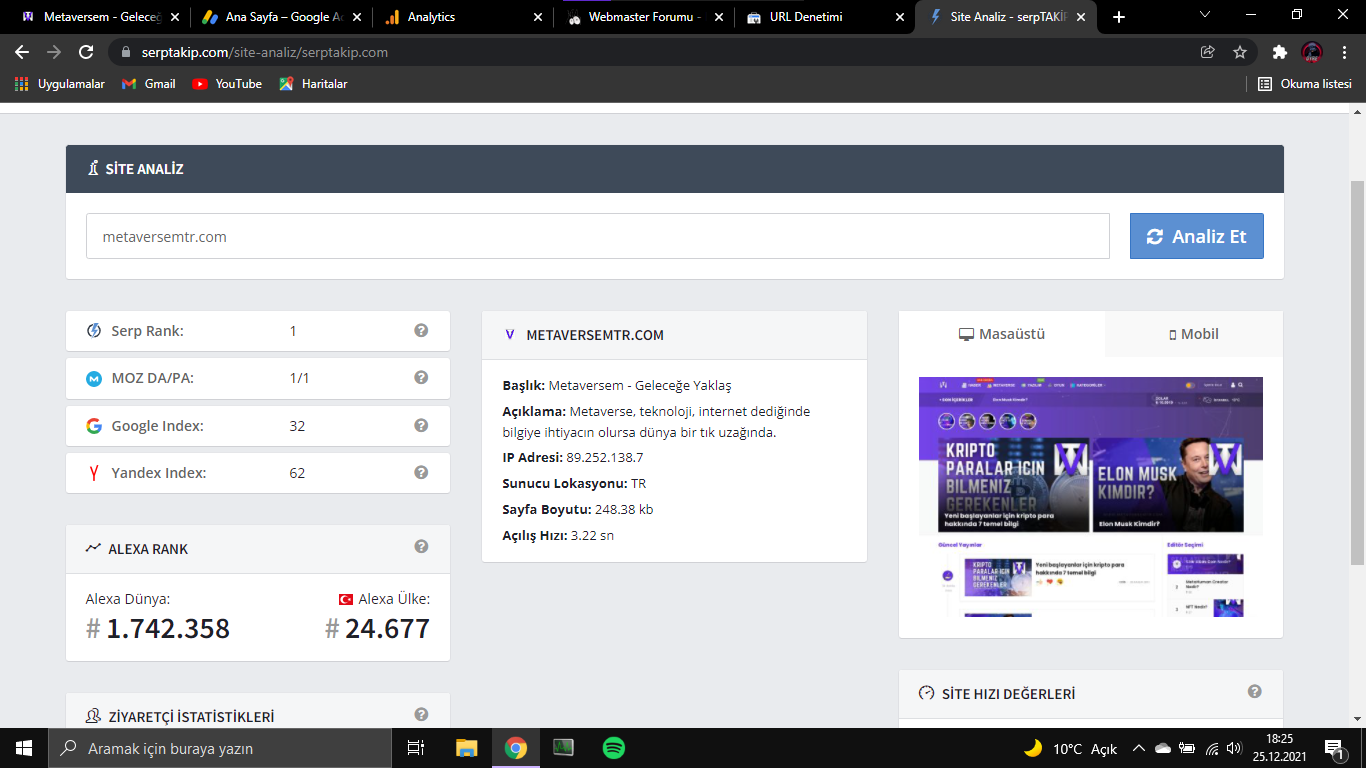Click the desktop site preview thumbnail
The width and height of the screenshot is (1366, 768).
click(x=1091, y=496)
